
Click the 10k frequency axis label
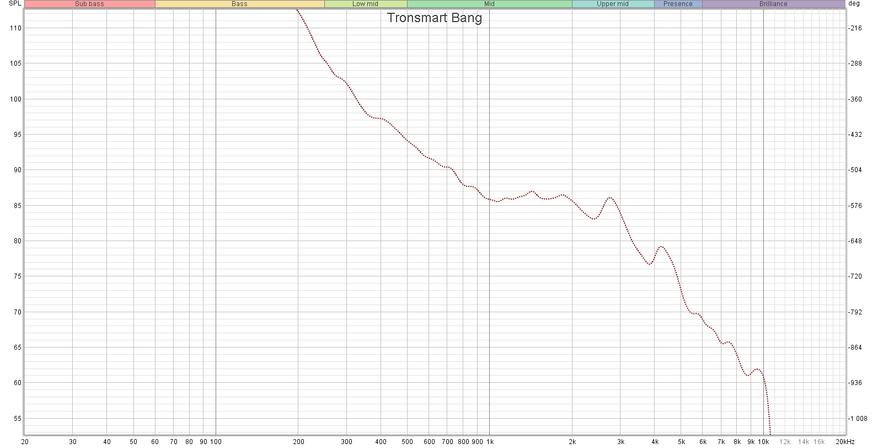click(x=764, y=442)
